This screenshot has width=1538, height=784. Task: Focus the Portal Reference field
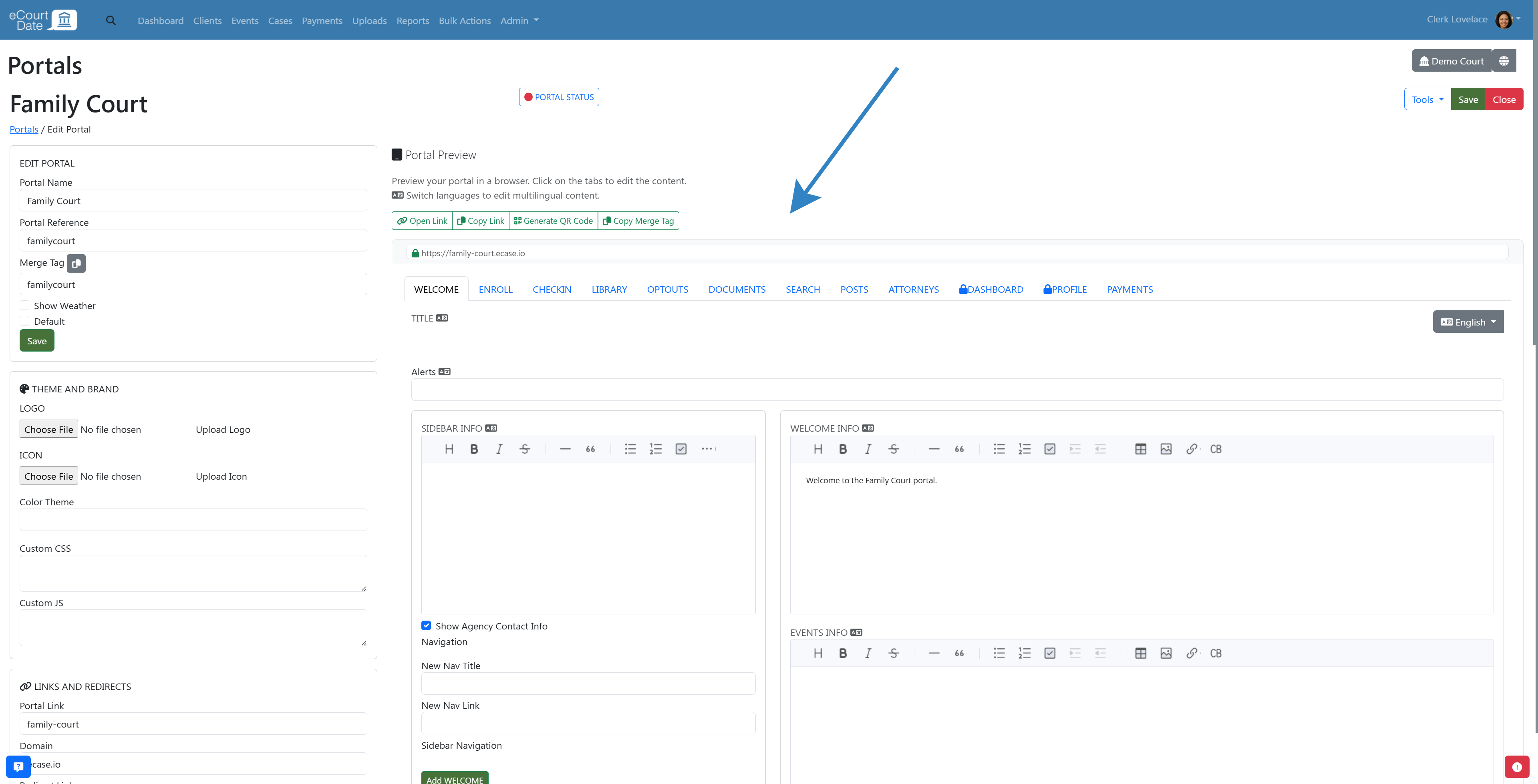pos(193,241)
